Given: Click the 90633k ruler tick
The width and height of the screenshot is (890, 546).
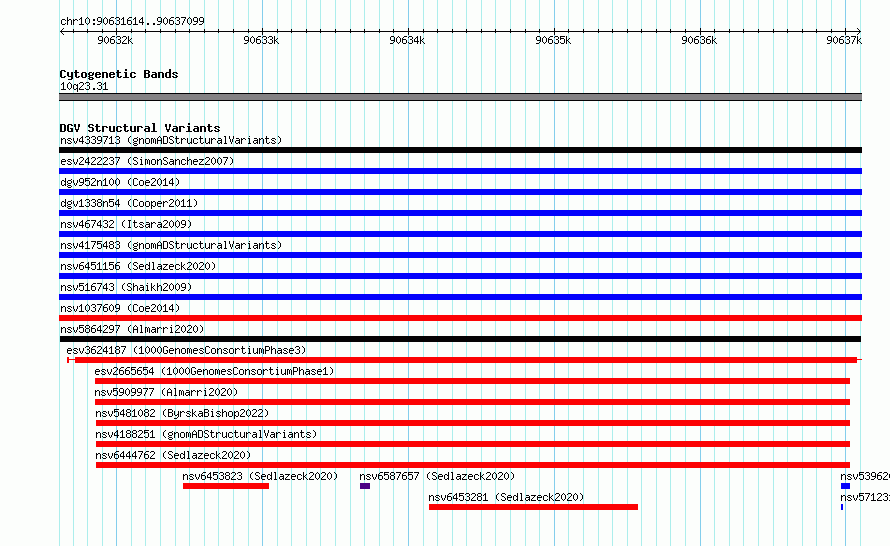Looking at the screenshot, I should [261, 40].
